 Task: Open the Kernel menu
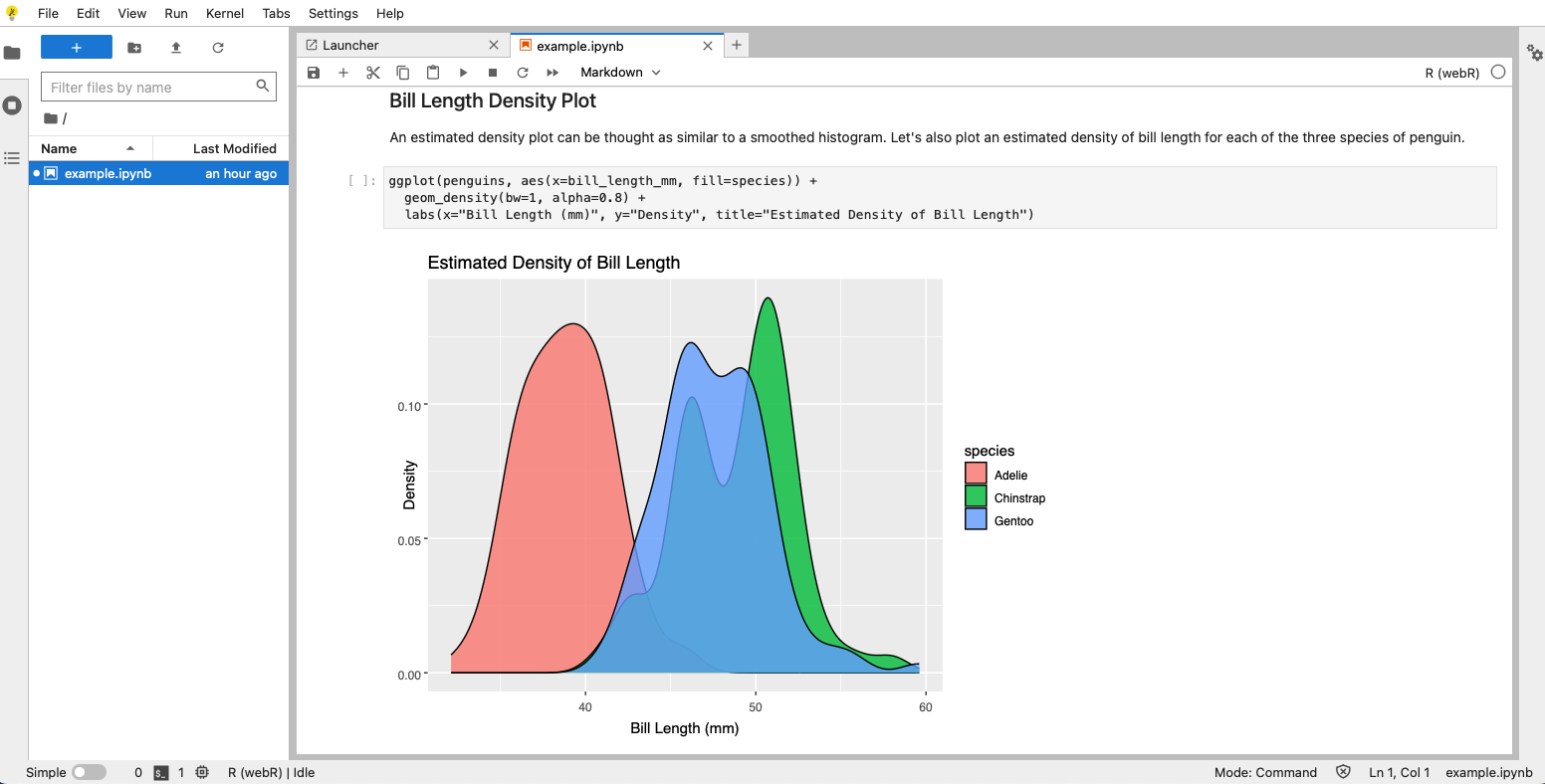224,13
